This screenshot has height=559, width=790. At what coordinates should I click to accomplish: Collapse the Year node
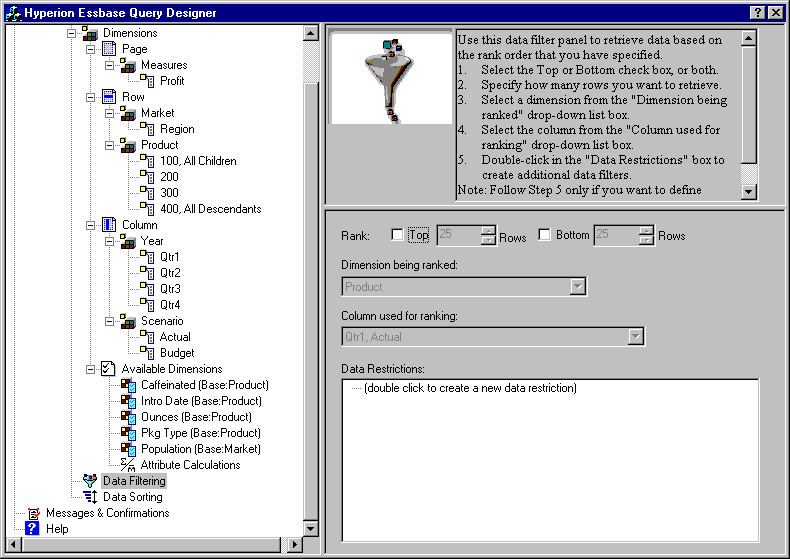click(109, 241)
